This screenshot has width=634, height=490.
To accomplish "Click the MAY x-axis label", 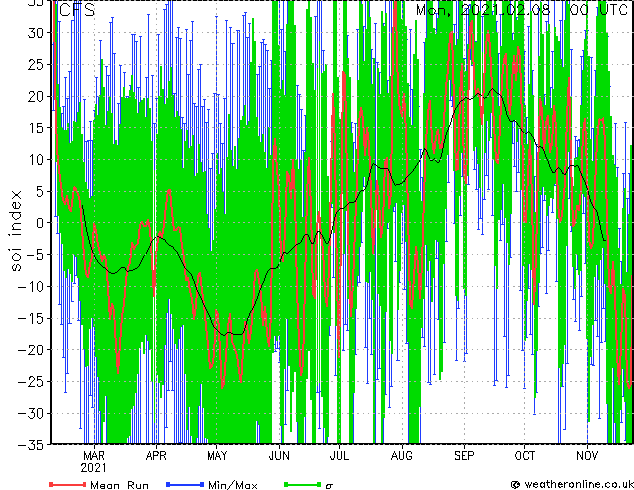I will [217, 456].
